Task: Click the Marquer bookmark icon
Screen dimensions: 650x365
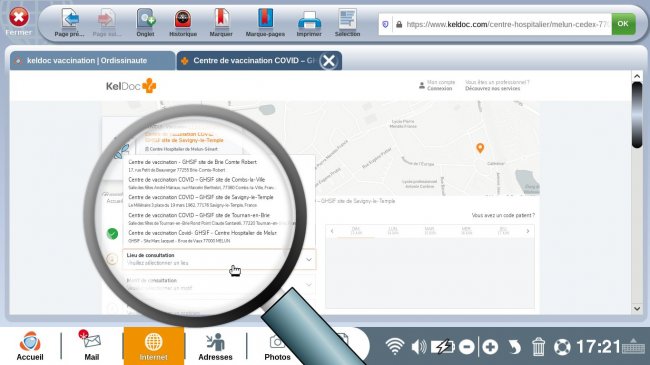Action: [221, 19]
